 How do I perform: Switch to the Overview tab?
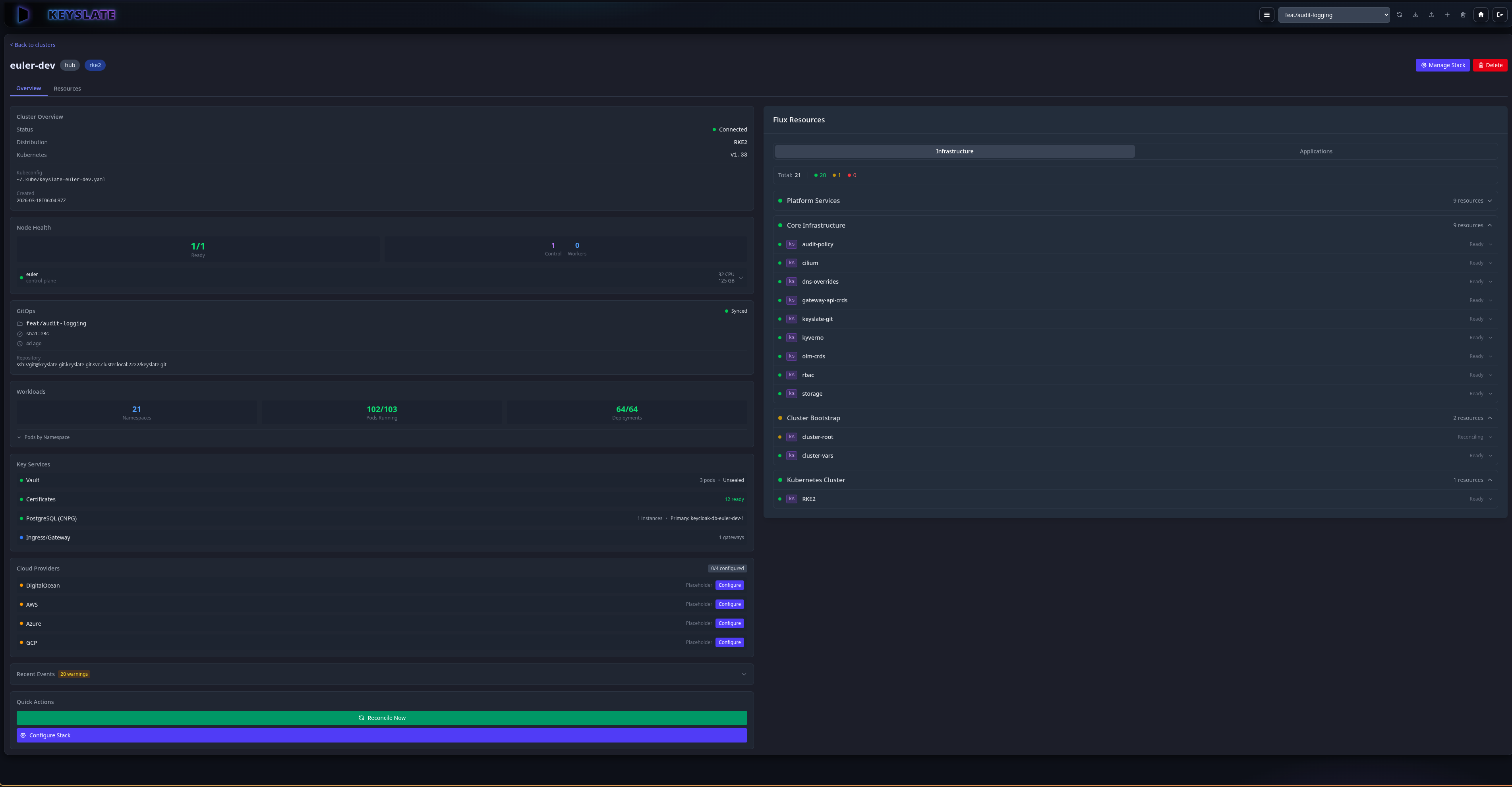pyautogui.click(x=29, y=88)
